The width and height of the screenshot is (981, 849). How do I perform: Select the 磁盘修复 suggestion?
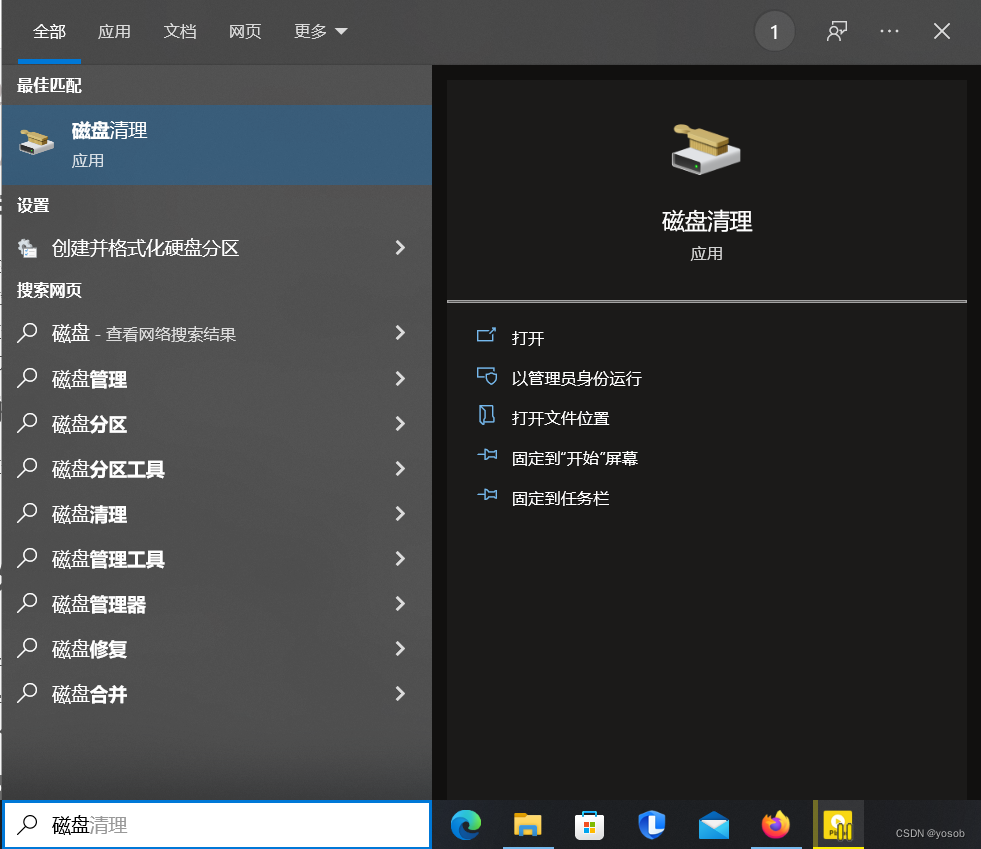pyautogui.click(x=216, y=649)
